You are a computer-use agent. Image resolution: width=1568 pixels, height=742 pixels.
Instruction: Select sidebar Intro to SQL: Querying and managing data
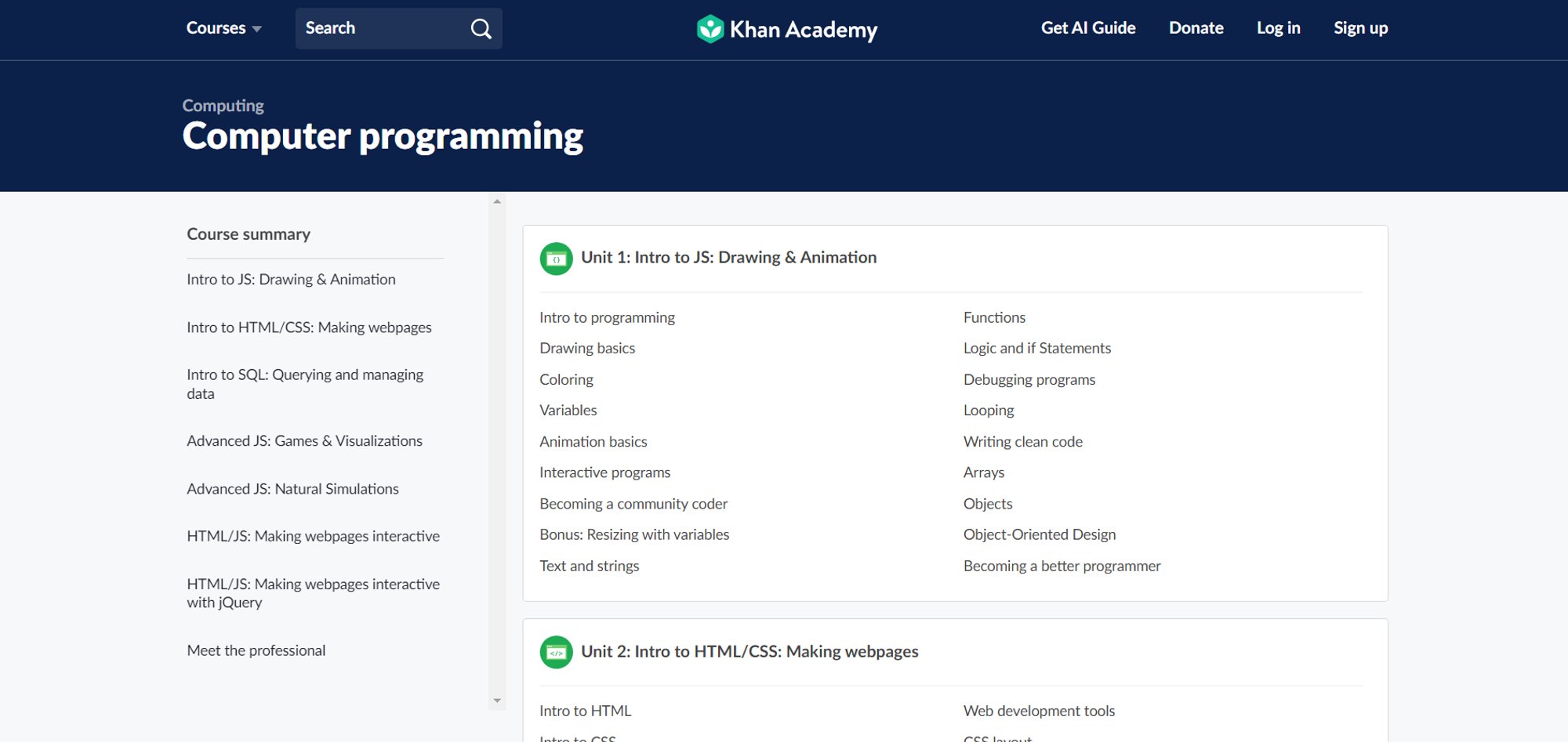pos(305,384)
